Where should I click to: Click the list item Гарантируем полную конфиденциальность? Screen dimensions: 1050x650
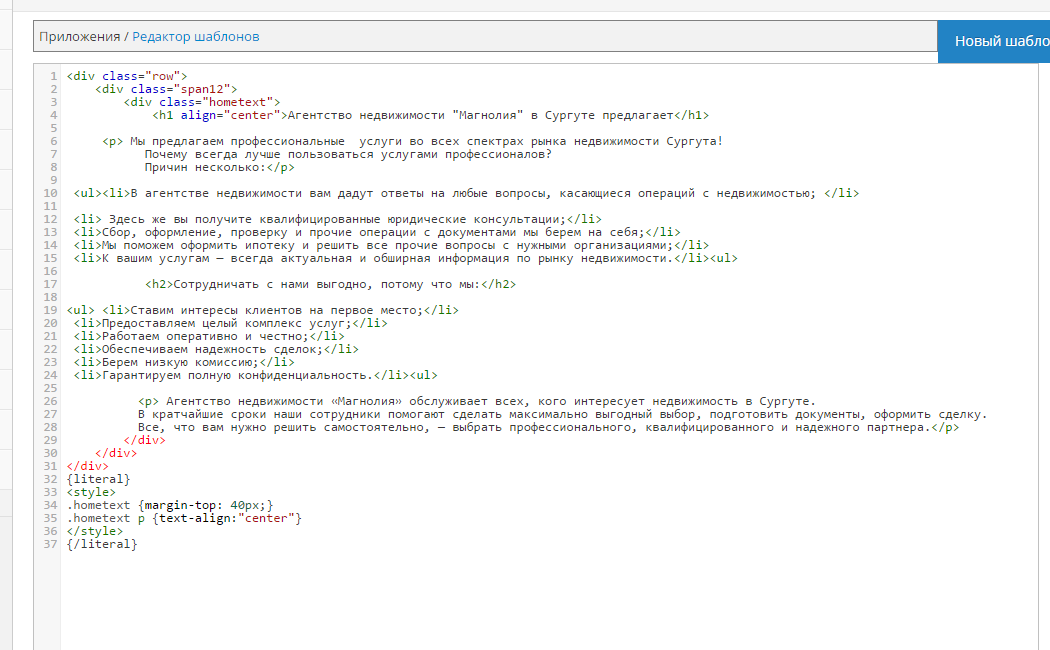256,376
